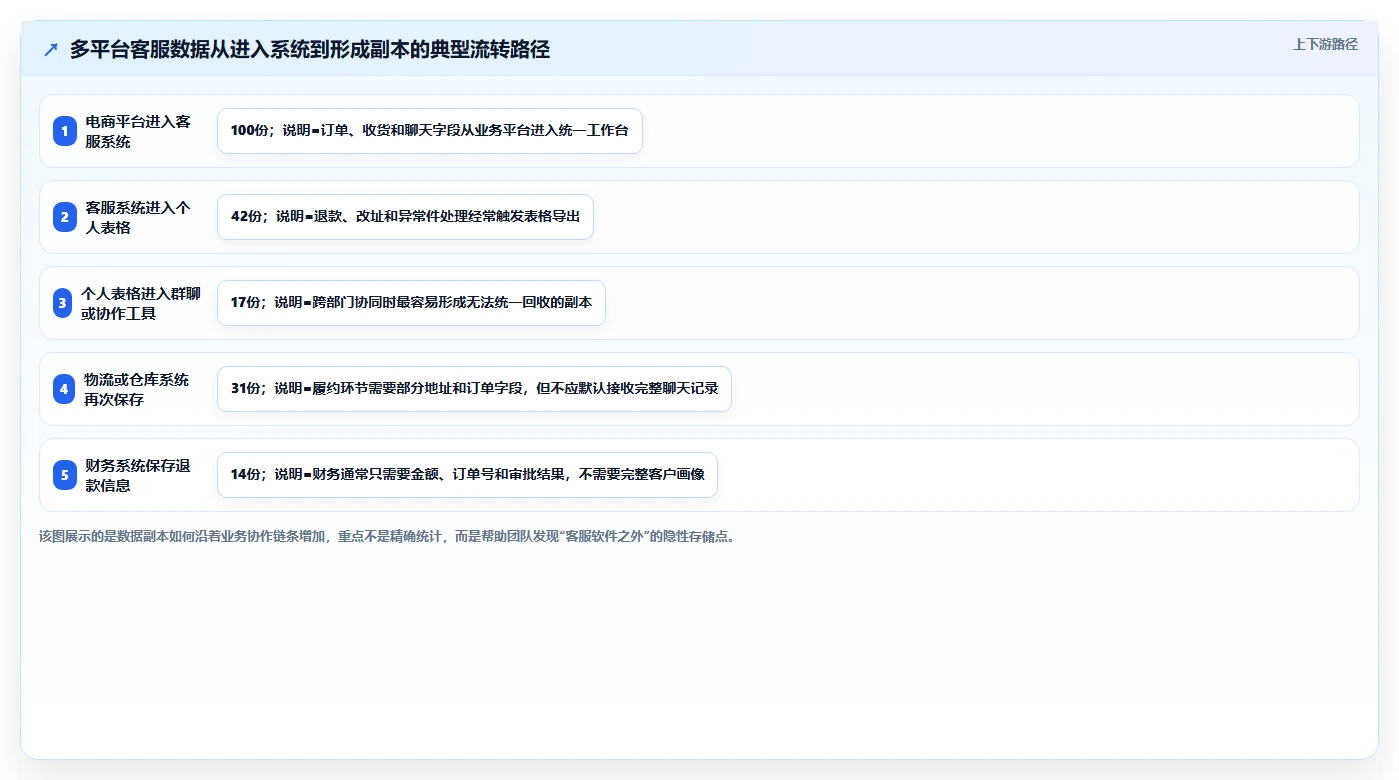Image resolution: width=1399 pixels, height=780 pixels.
Task: Open the 100份 description box
Action: (430, 131)
